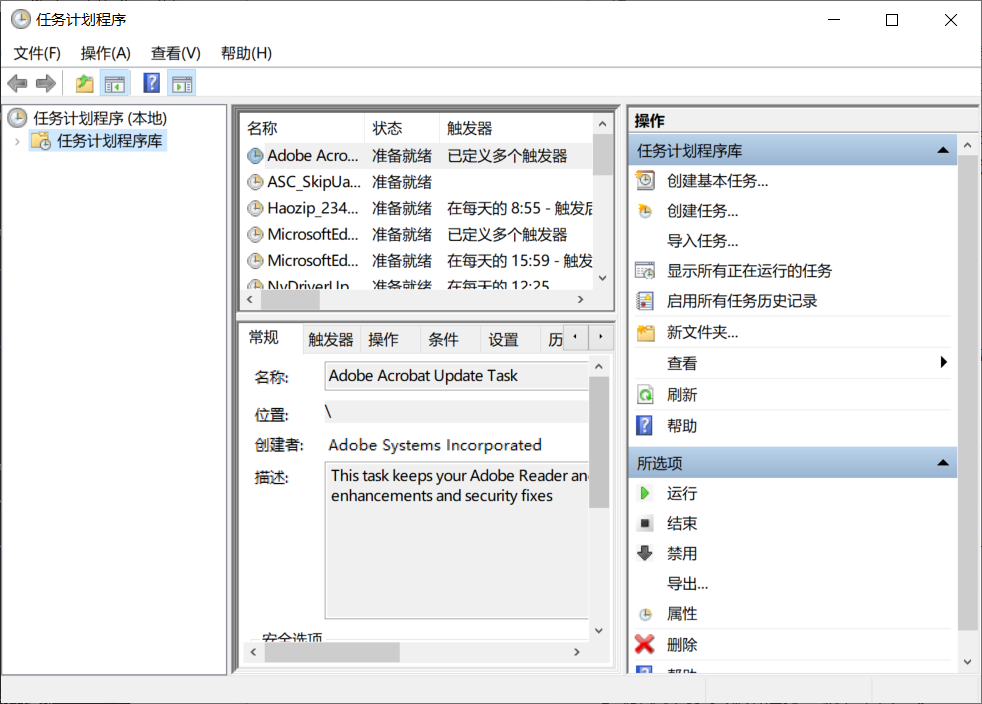Viewport: 982px width, 704px height.
Task: Expand the 任务计划程序库 tree node arrow
Action: [x=17, y=142]
